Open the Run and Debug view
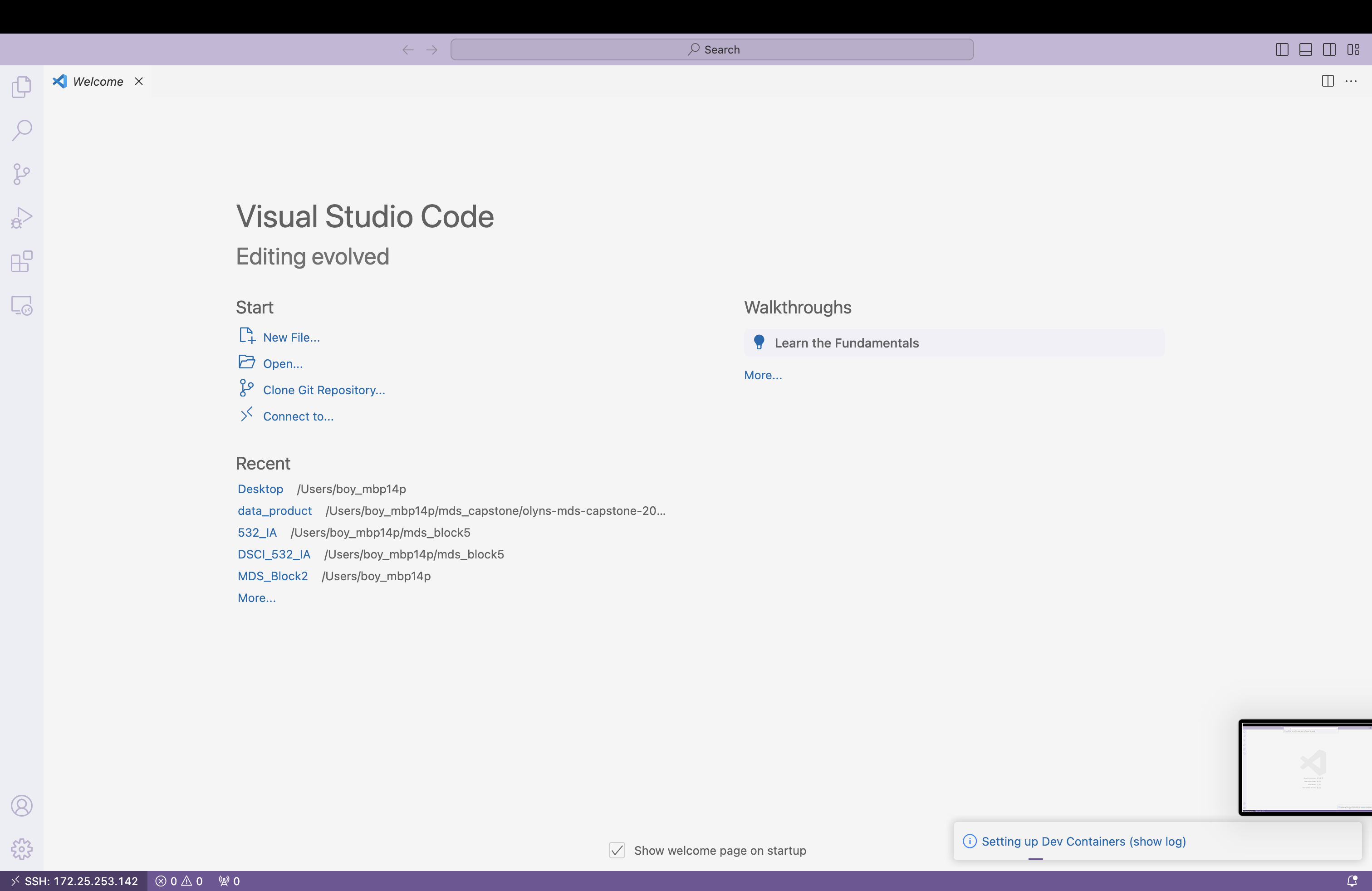 [21, 218]
